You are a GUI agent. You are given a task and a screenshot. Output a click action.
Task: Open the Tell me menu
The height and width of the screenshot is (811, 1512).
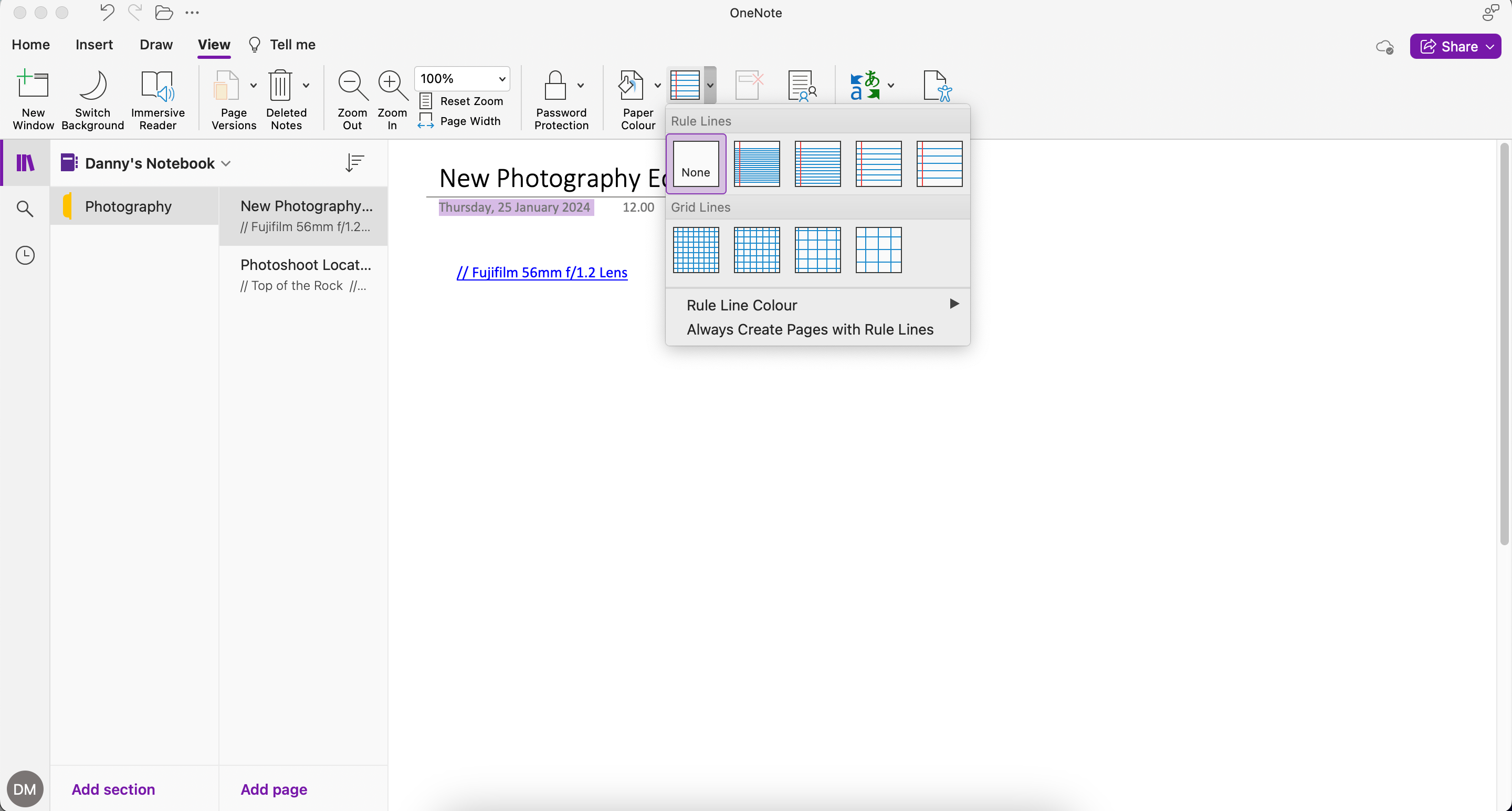click(292, 44)
